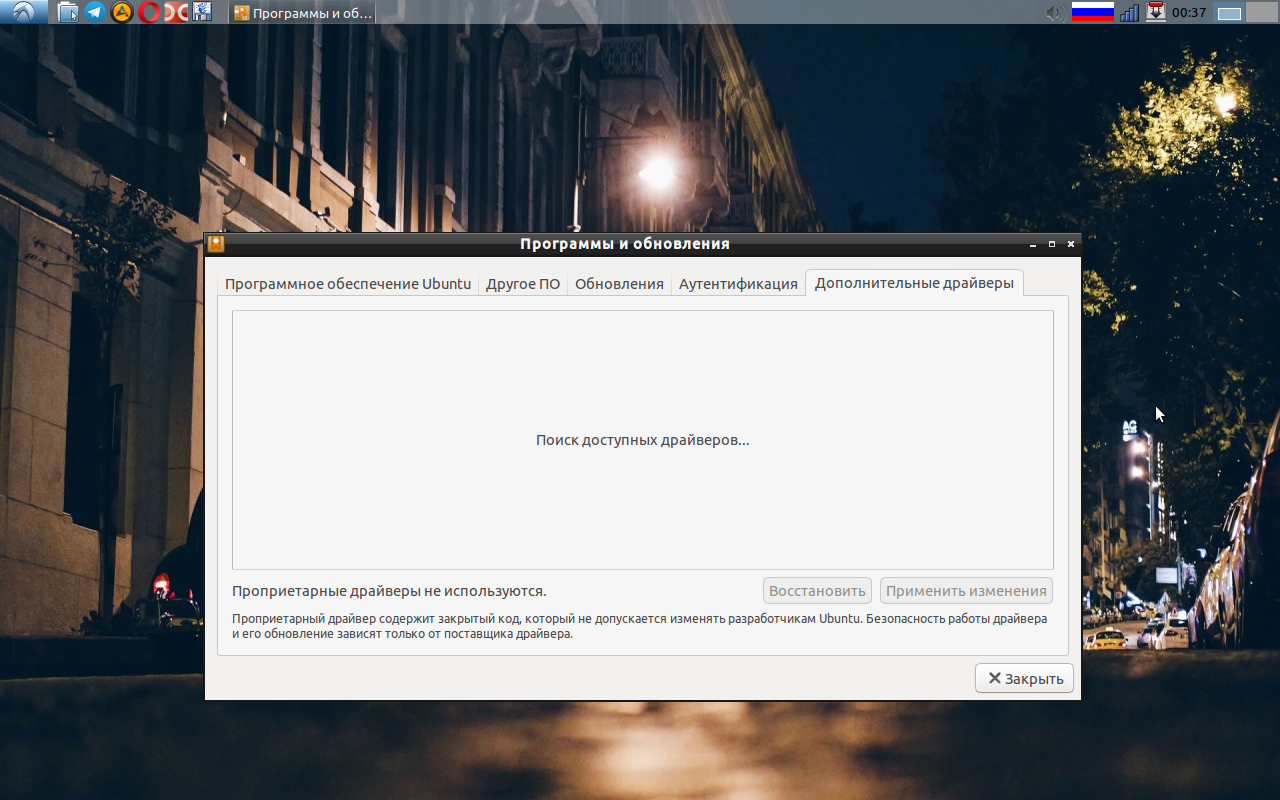Open the Обновления tab
Image resolution: width=1280 pixels, height=800 pixels.
(x=618, y=283)
